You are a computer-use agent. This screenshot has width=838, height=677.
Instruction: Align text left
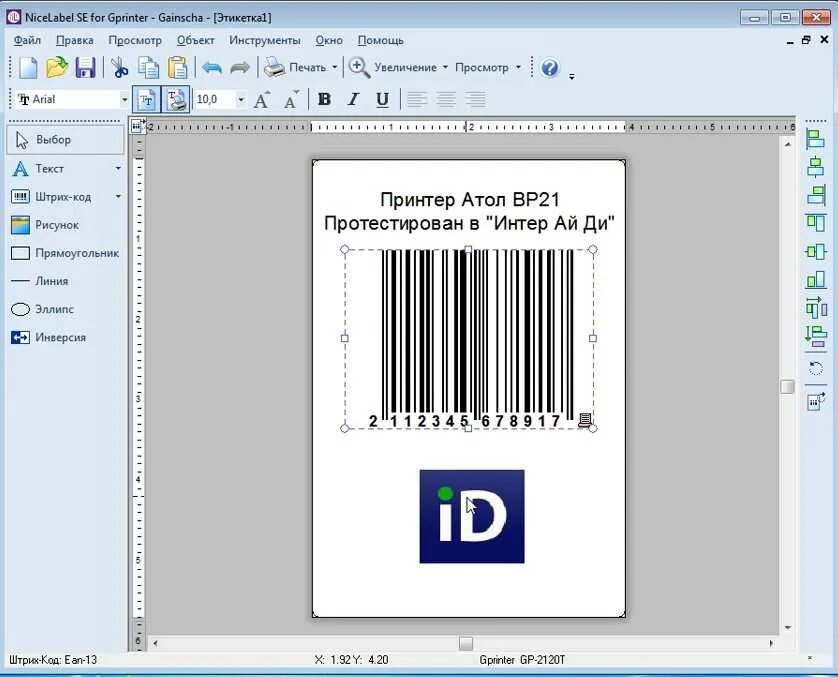point(417,99)
